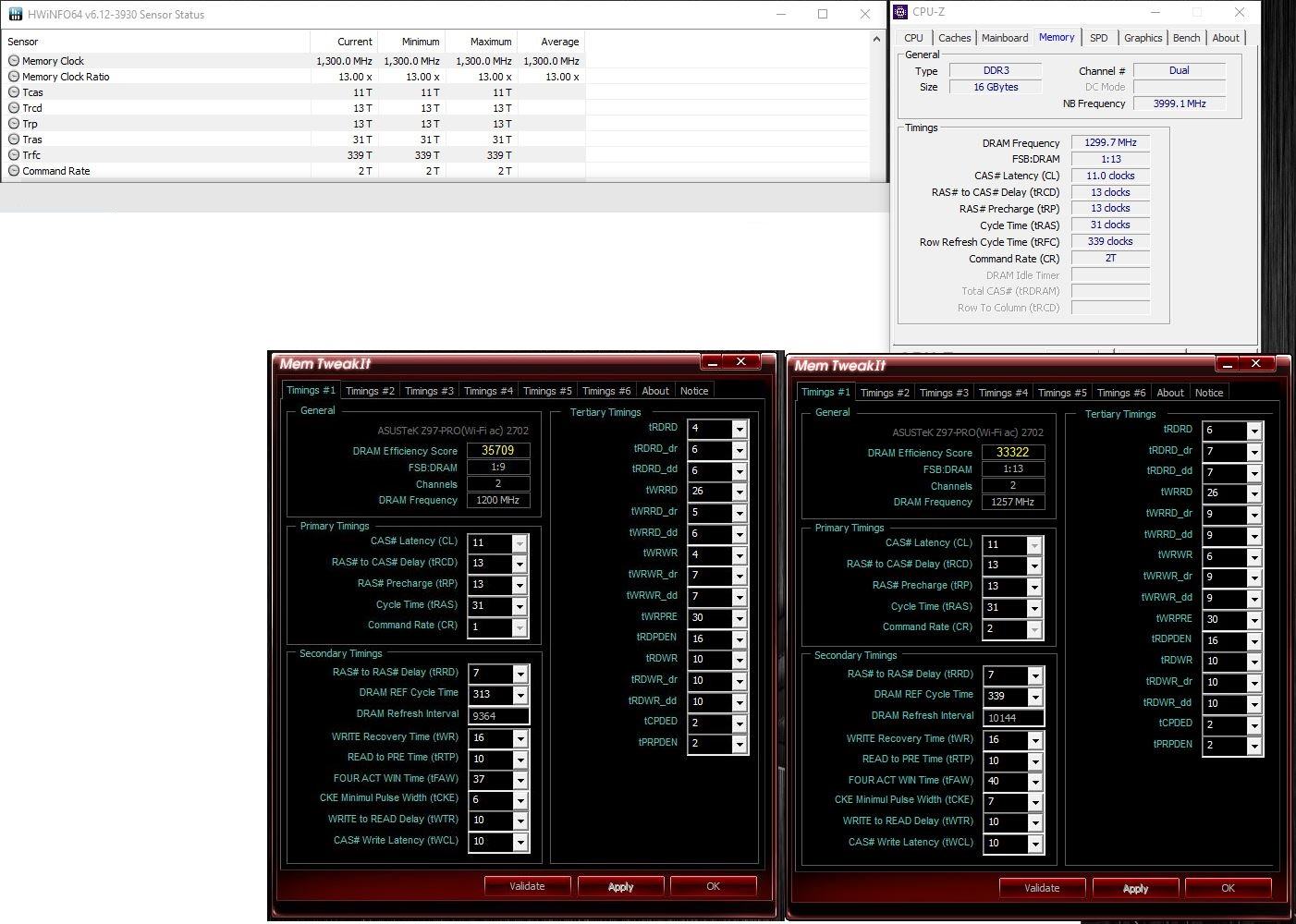Open tPRPDEN dropdown in left Mem TweakIt
Viewport: 1296px width, 924px height.
(x=739, y=744)
